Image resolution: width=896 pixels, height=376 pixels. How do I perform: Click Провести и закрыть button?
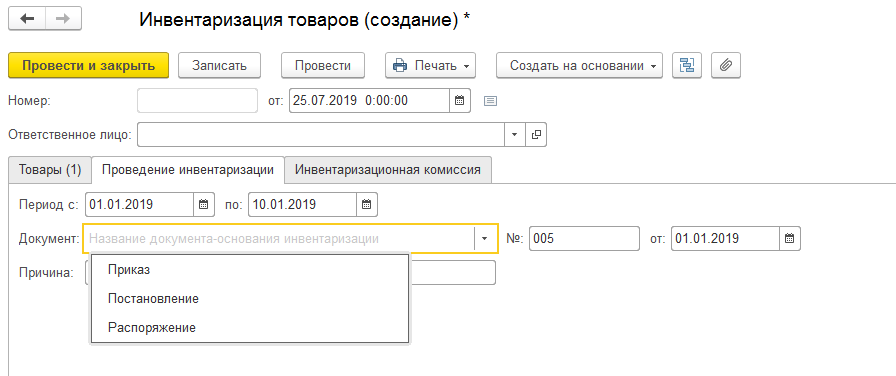point(89,66)
